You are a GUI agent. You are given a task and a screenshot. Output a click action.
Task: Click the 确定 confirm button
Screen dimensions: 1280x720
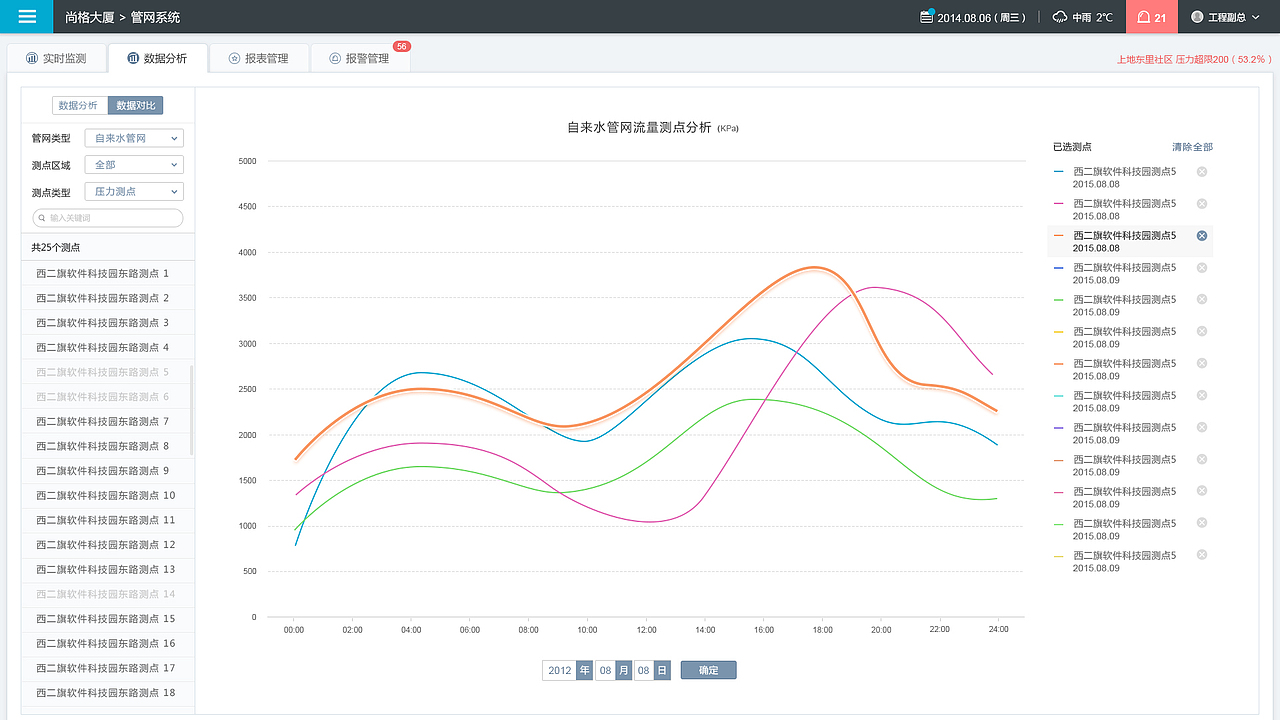tap(708, 670)
